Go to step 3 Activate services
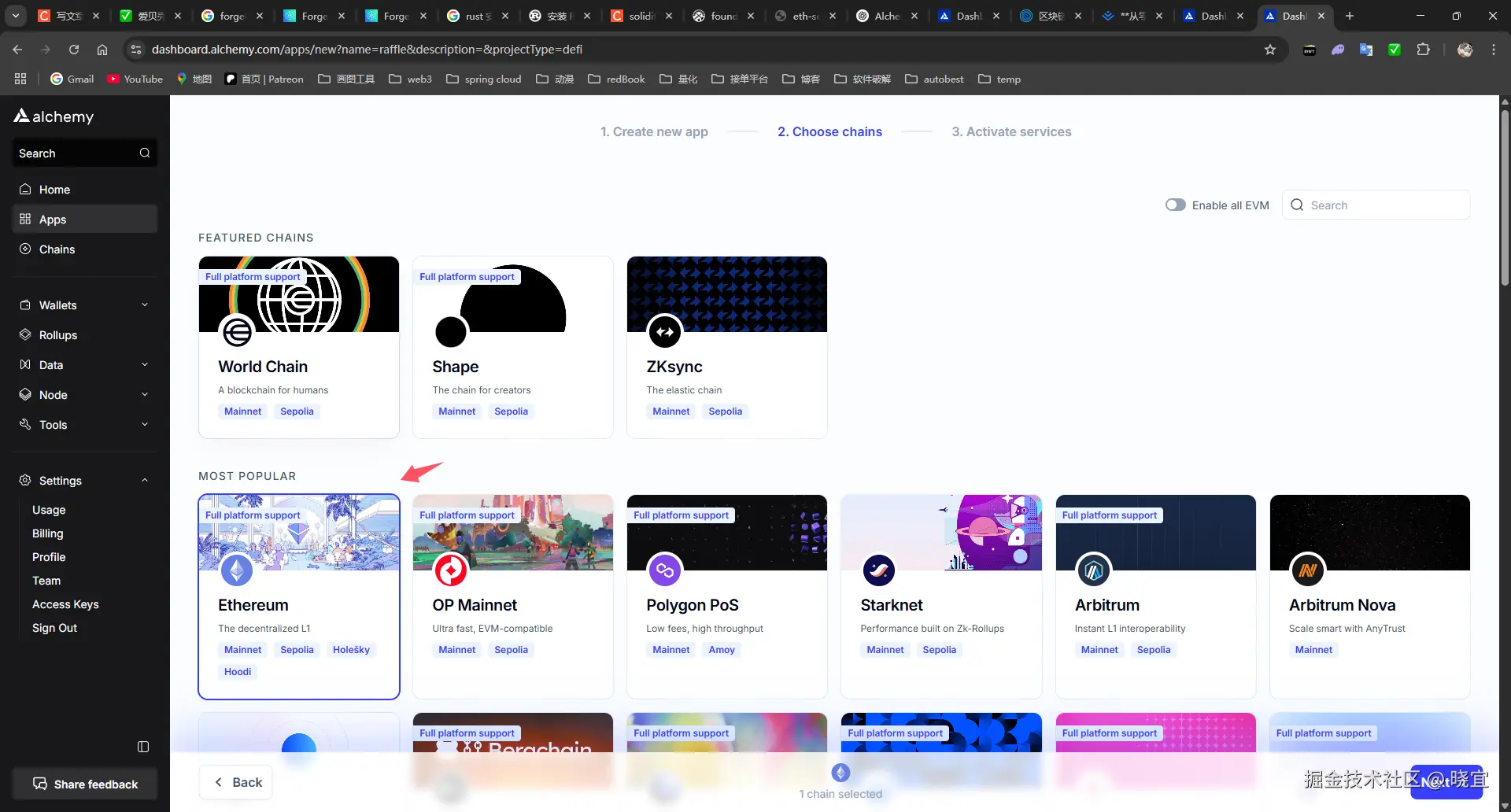The width and height of the screenshot is (1511, 812). [1011, 131]
